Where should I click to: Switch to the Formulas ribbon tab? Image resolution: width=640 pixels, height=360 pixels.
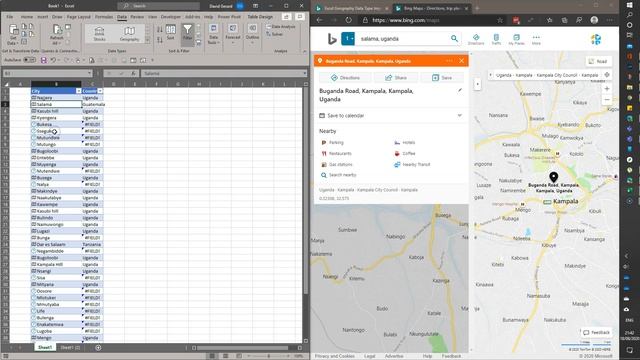pyautogui.click(x=104, y=17)
